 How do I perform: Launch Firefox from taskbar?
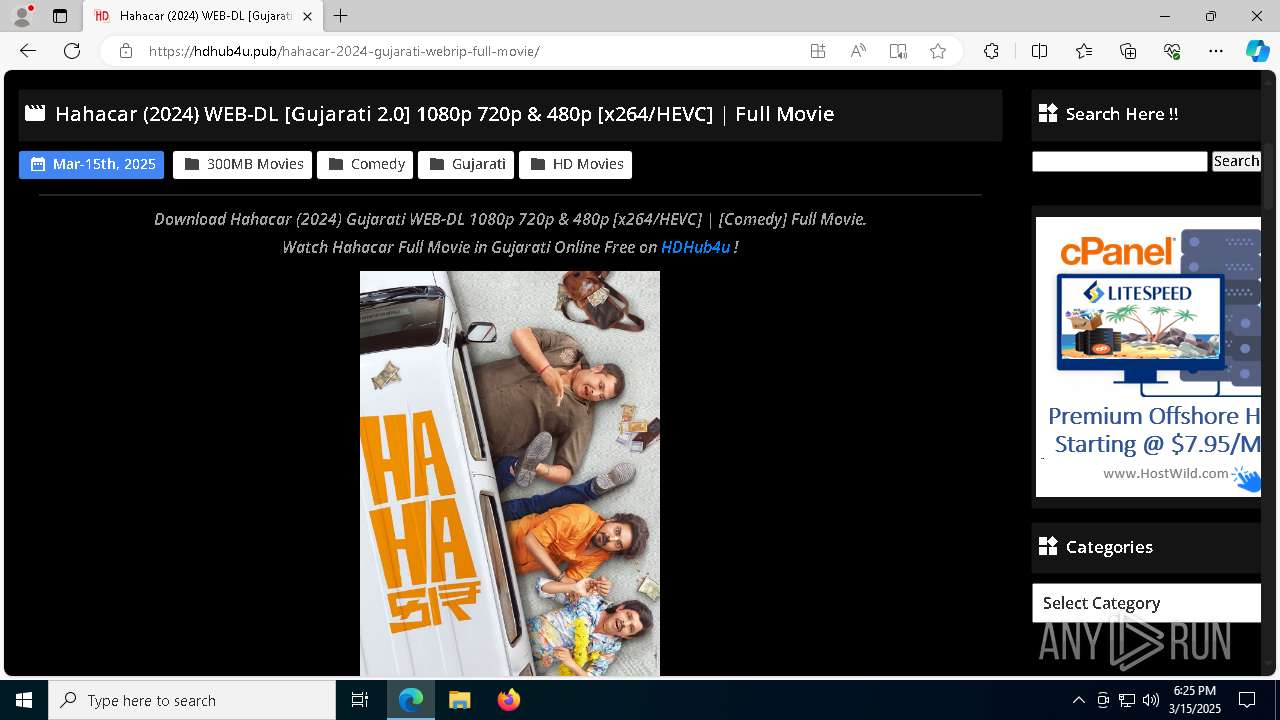coord(508,700)
